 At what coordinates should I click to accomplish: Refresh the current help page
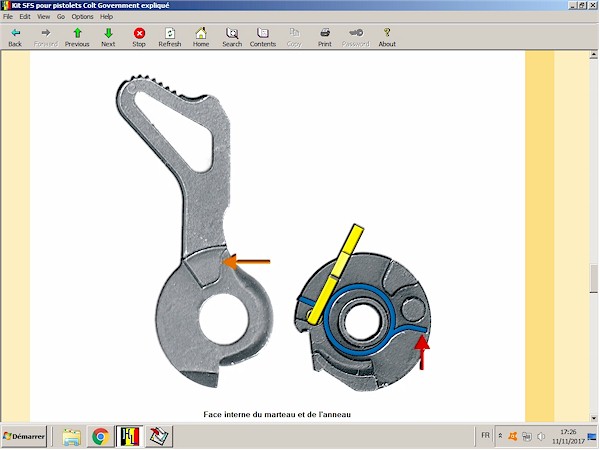pyautogui.click(x=170, y=38)
